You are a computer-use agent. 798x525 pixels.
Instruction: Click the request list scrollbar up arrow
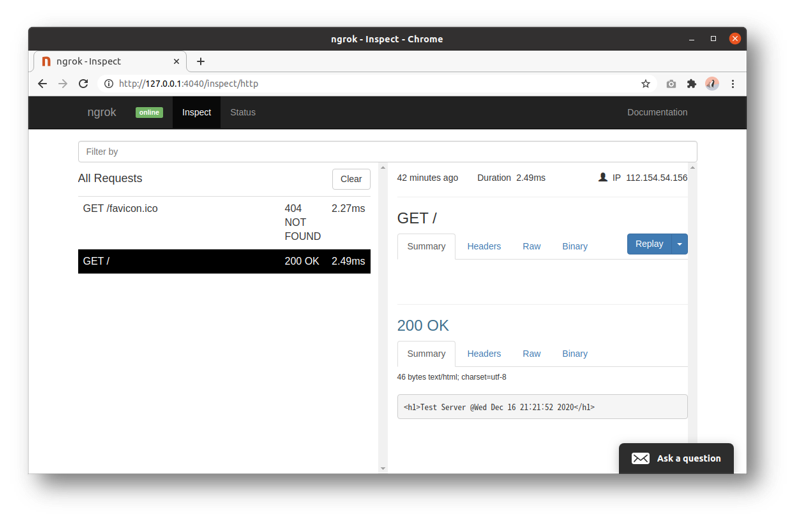pos(383,167)
